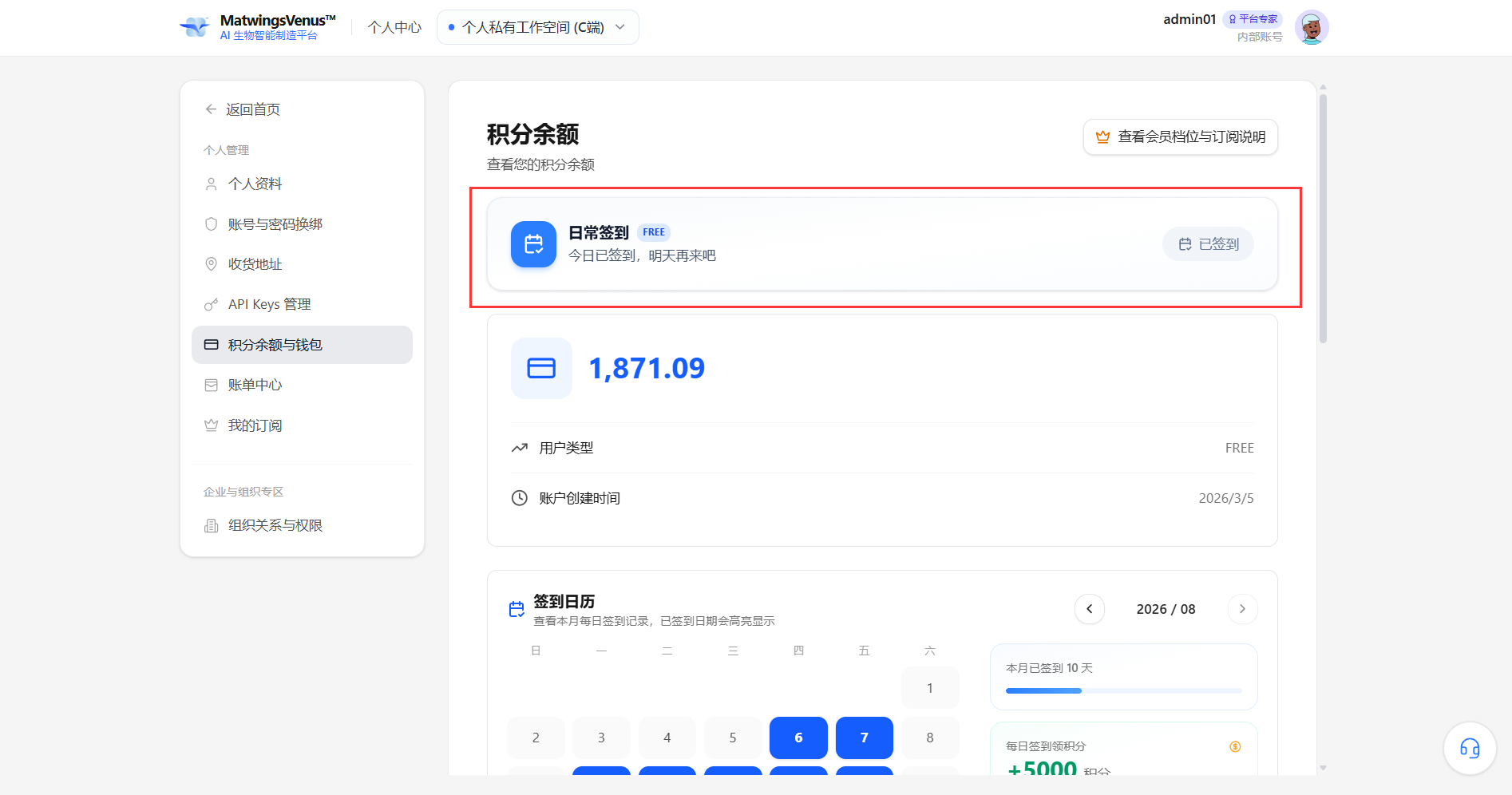This screenshot has height=795, width=1512.
Task: Open the 个人私有工作空间 (C端) workspace dropdown
Action: pyautogui.click(x=537, y=27)
